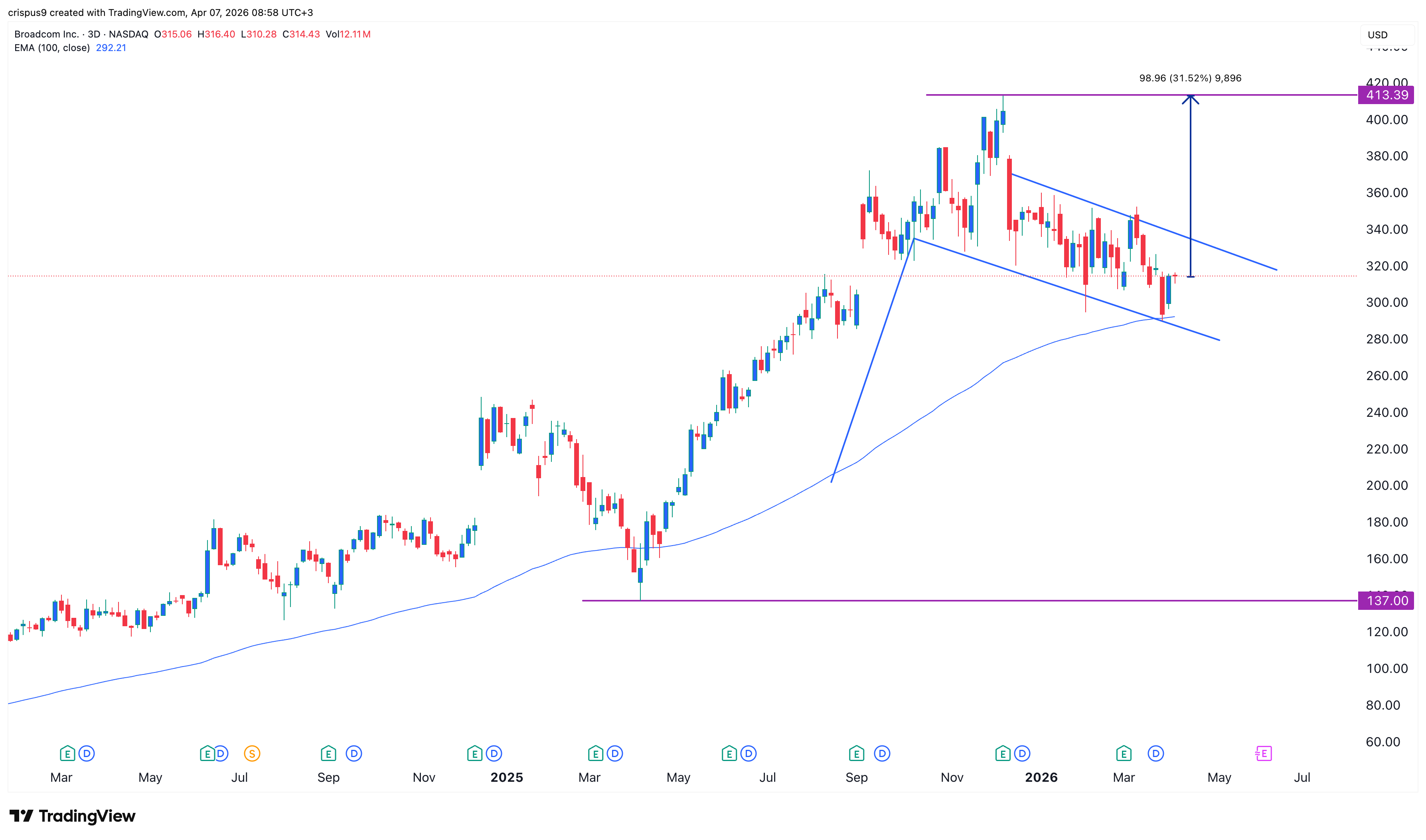Click the earnings E icon above Sep 2024
Viewport: 1426px width, 840px height.
coord(328,753)
